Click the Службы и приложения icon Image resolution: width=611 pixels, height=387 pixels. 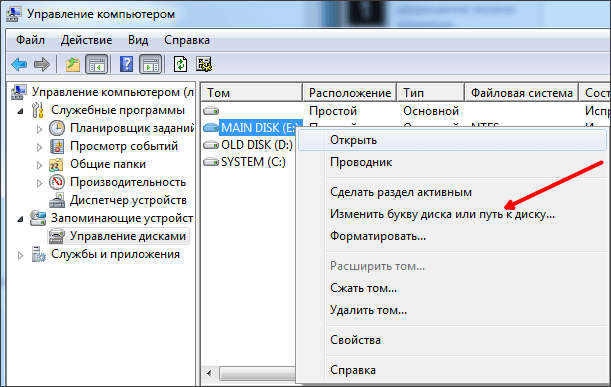click(x=38, y=254)
